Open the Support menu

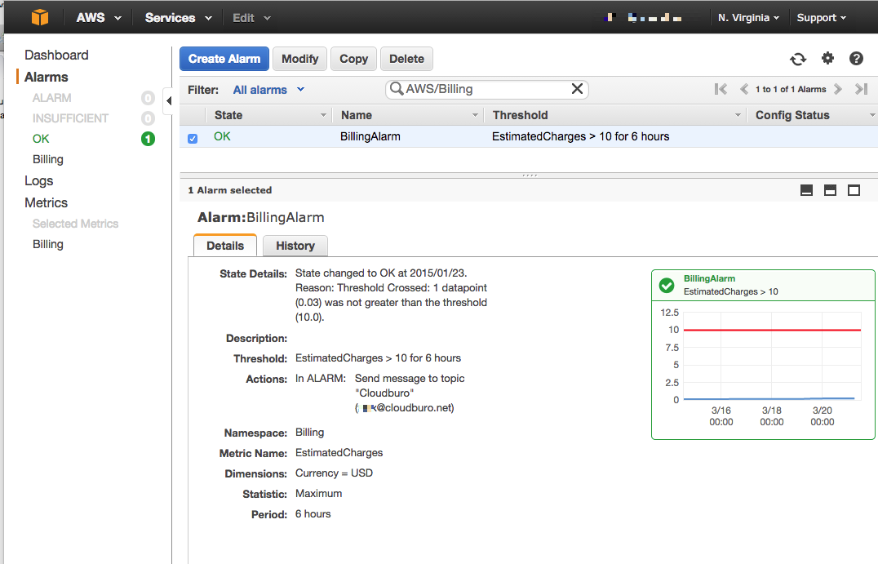[821, 18]
